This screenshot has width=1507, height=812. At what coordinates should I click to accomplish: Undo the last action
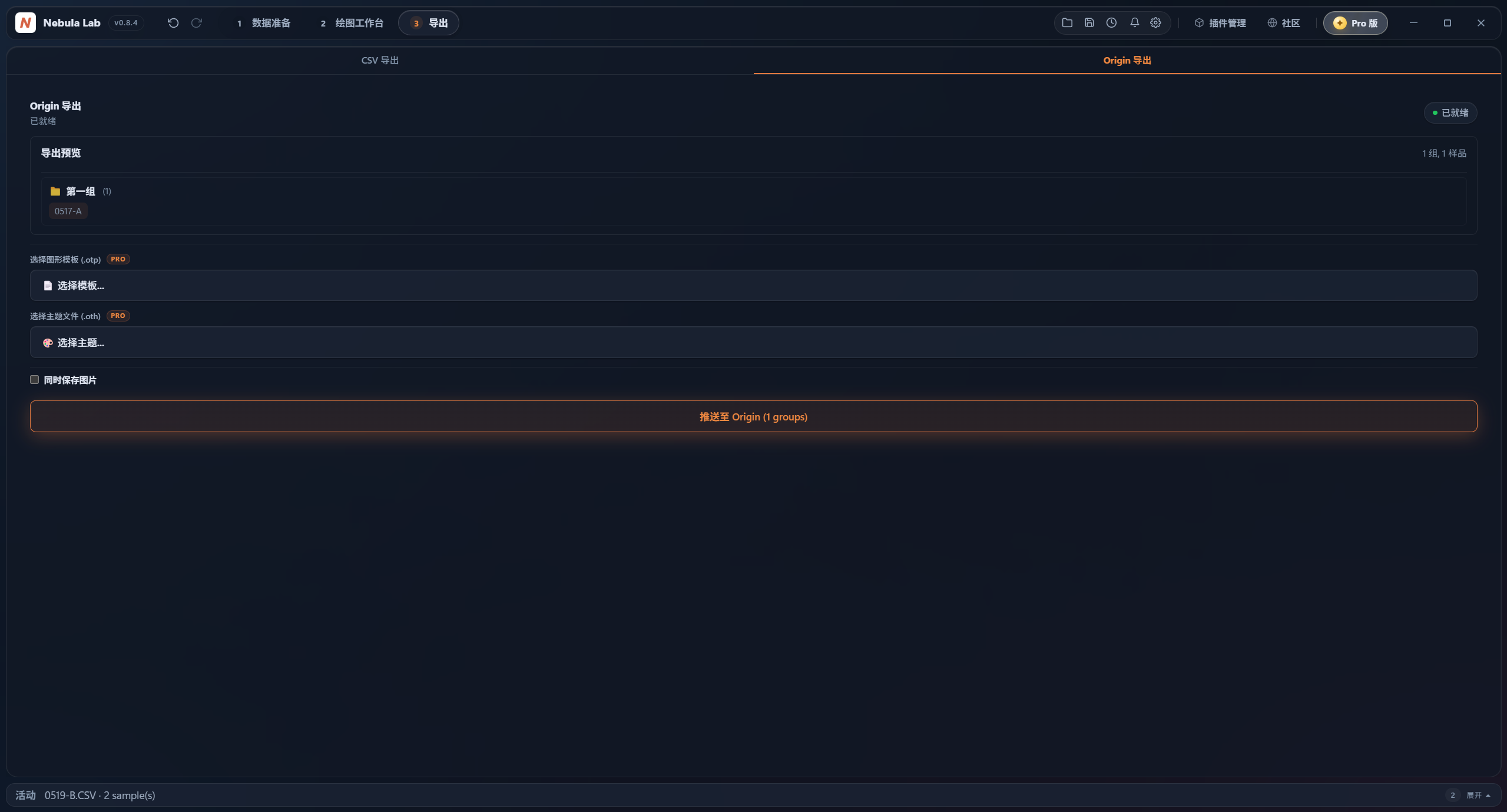pyautogui.click(x=173, y=23)
